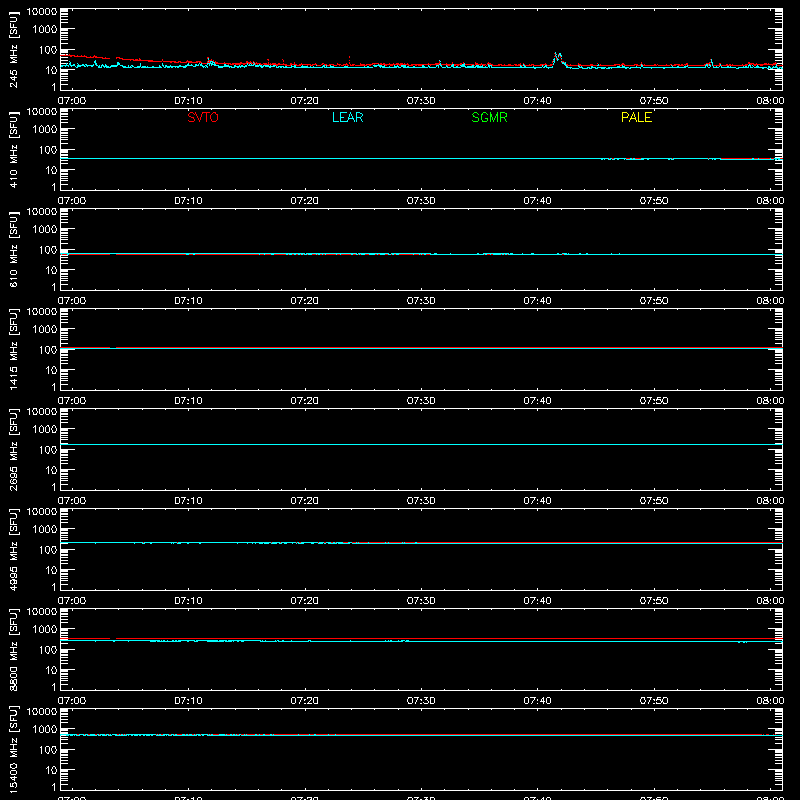
Task: Select the 245 MHz [SFU] axis title
Action: click(x=14, y=49)
